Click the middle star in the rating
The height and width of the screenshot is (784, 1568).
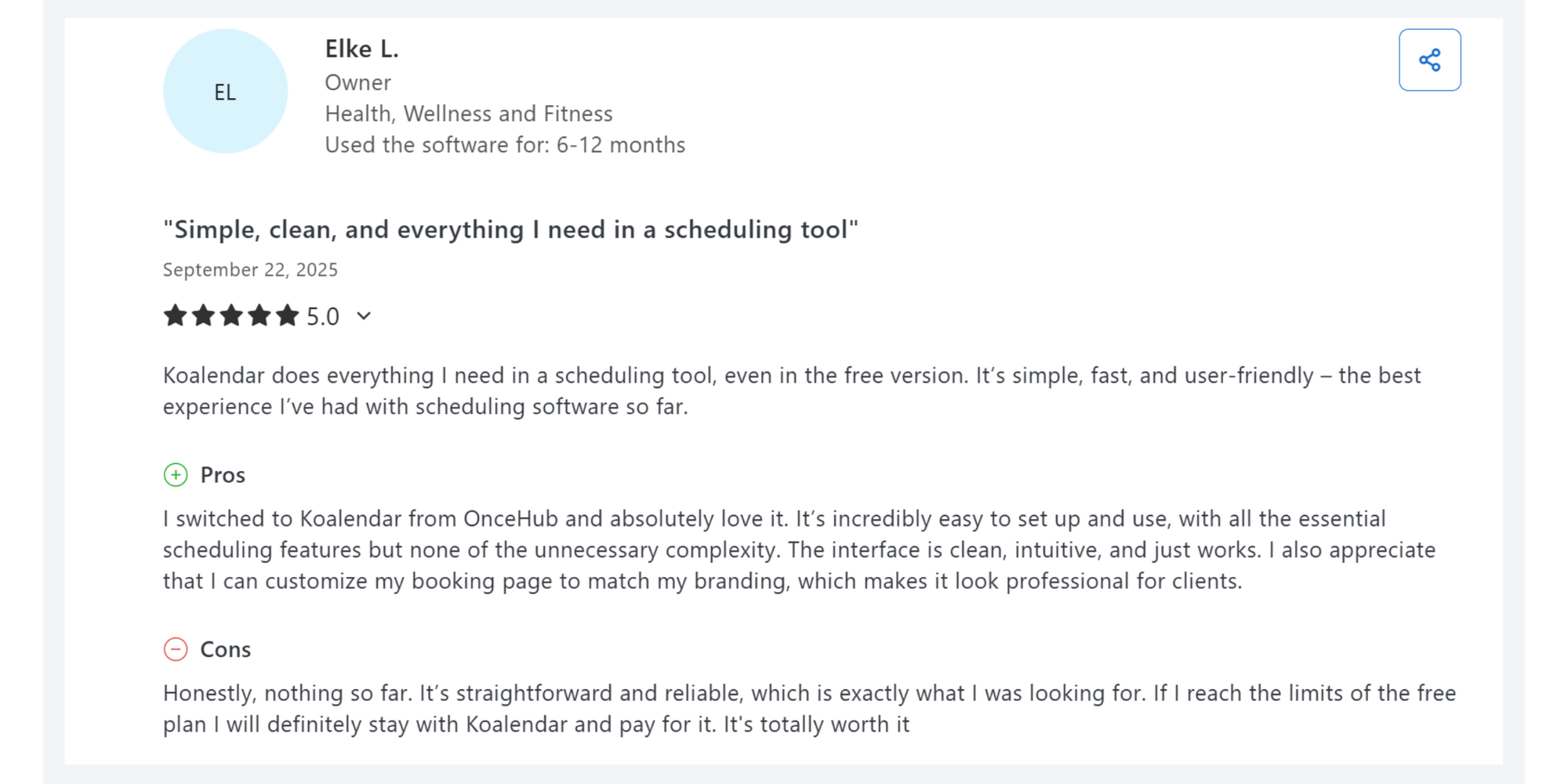(x=231, y=315)
